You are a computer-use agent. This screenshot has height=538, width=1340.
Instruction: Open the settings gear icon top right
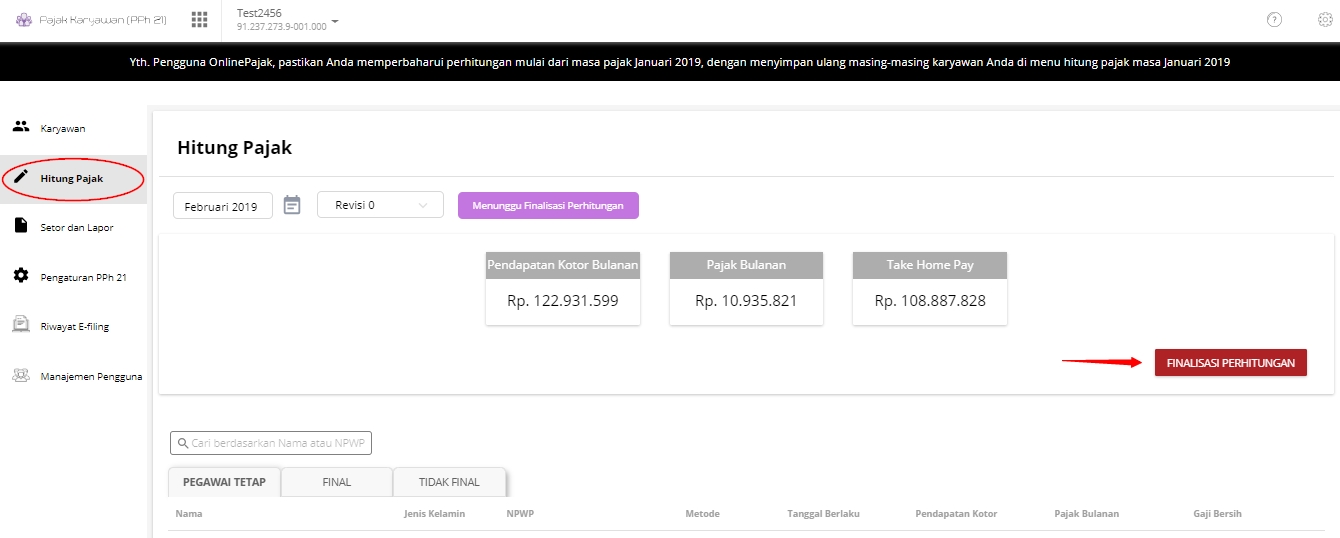(x=1326, y=19)
